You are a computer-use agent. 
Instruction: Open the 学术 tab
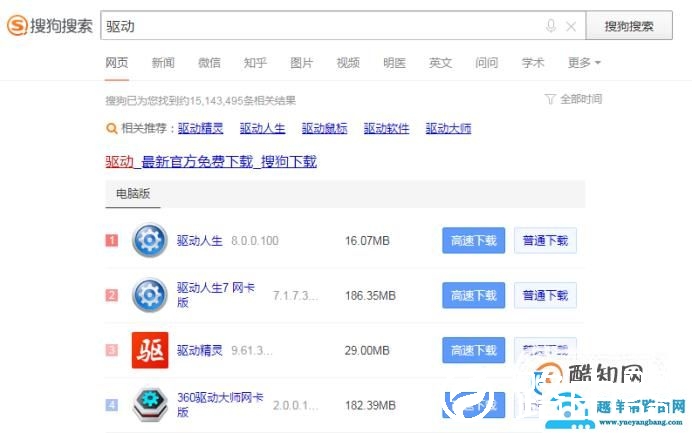[533, 63]
